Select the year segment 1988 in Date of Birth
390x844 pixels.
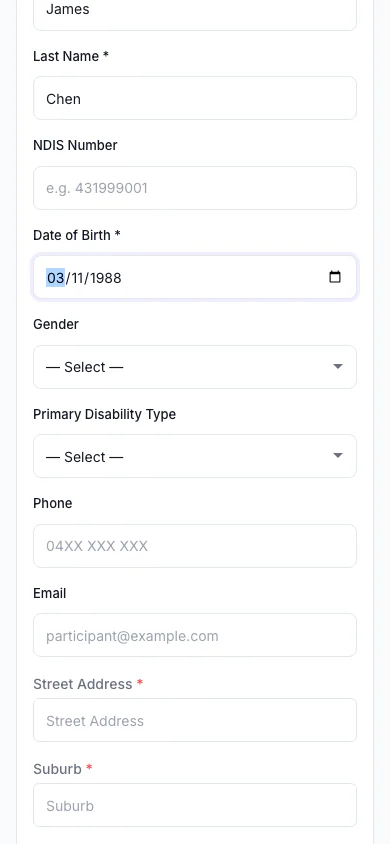tap(105, 278)
